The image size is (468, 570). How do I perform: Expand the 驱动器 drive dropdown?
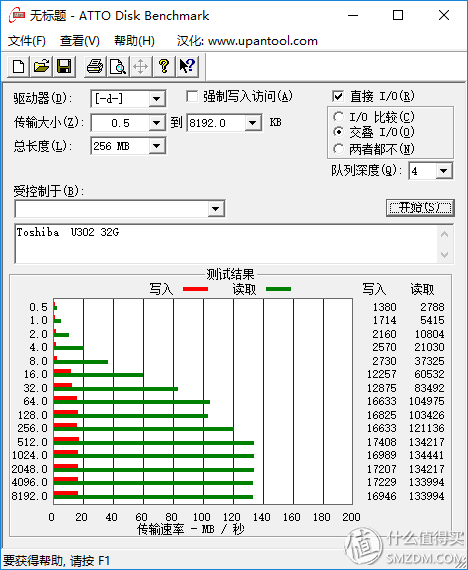(157, 99)
